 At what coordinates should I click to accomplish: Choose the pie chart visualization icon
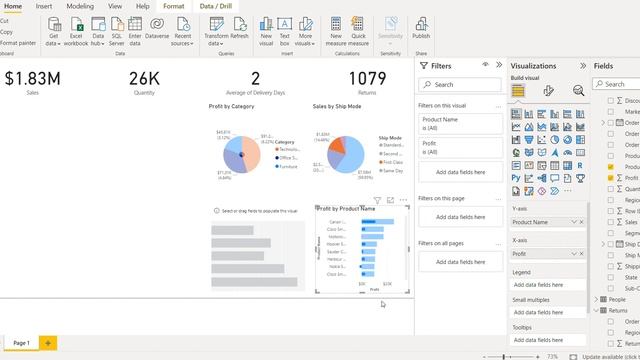(555, 140)
